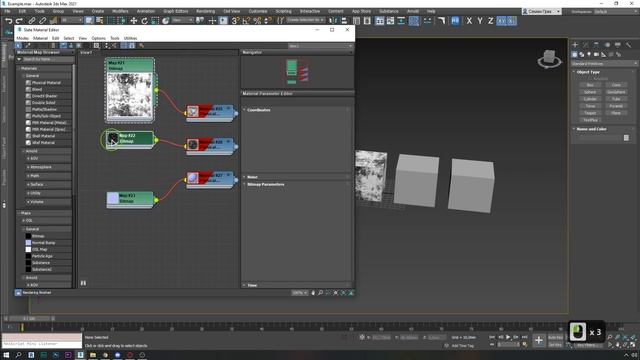Click Zoom Extents in Slate navigation bar
Image resolution: width=640 pixels, height=360 pixels.
tap(336, 293)
